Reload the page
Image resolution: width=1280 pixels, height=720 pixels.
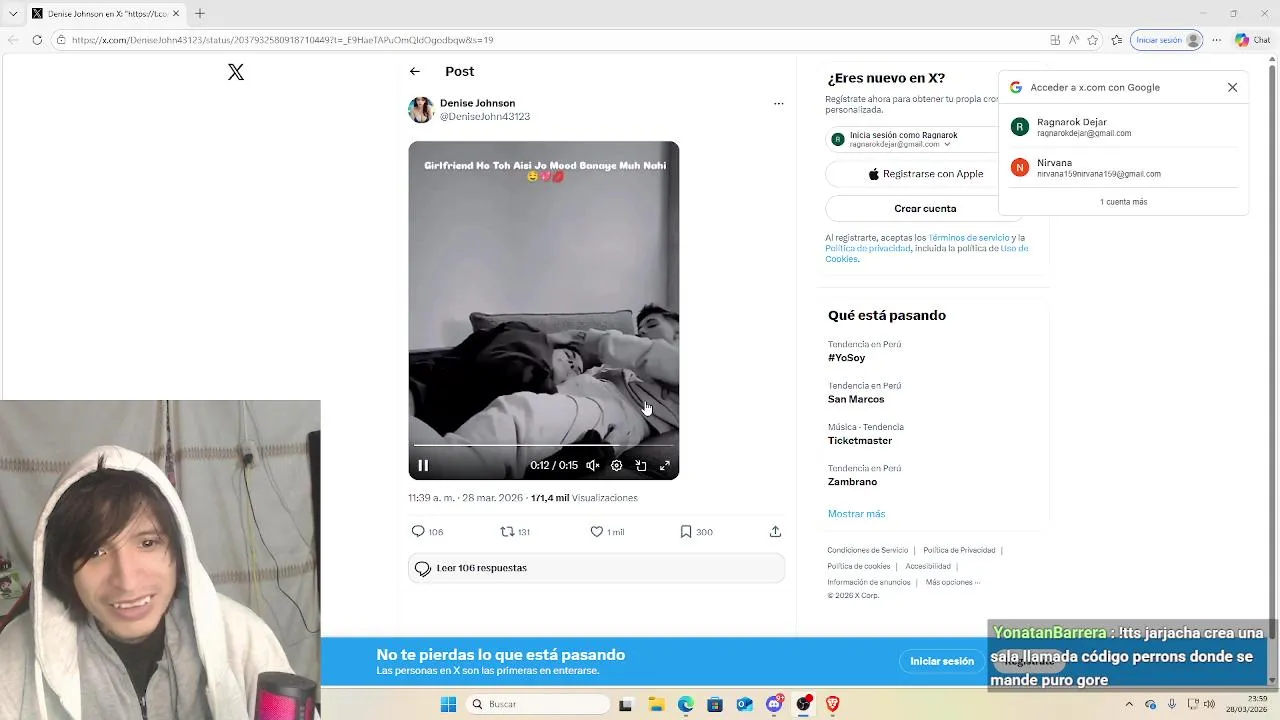[37, 40]
